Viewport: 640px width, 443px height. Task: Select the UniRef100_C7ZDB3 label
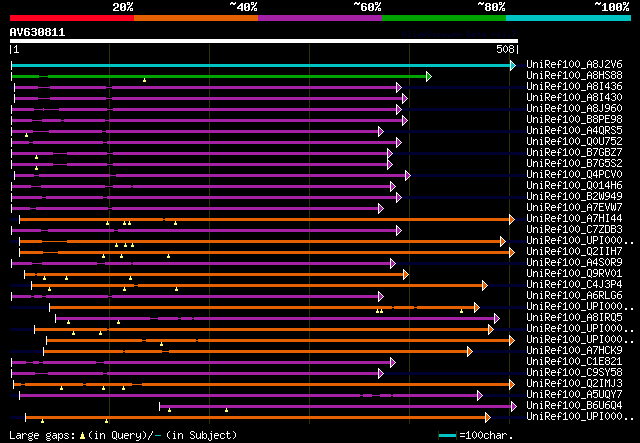[574, 230]
